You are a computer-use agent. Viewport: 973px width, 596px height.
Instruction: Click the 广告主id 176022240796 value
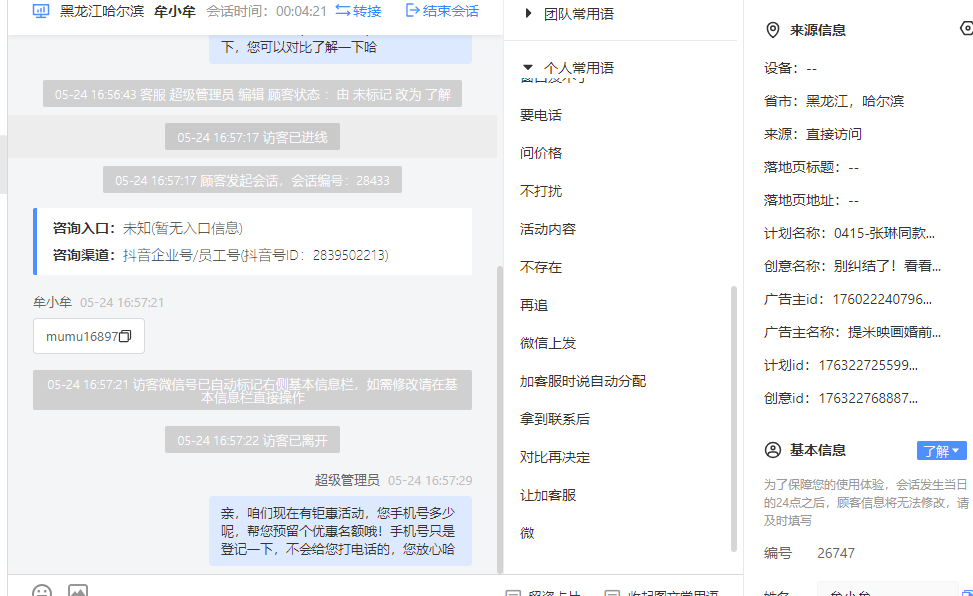coord(882,299)
